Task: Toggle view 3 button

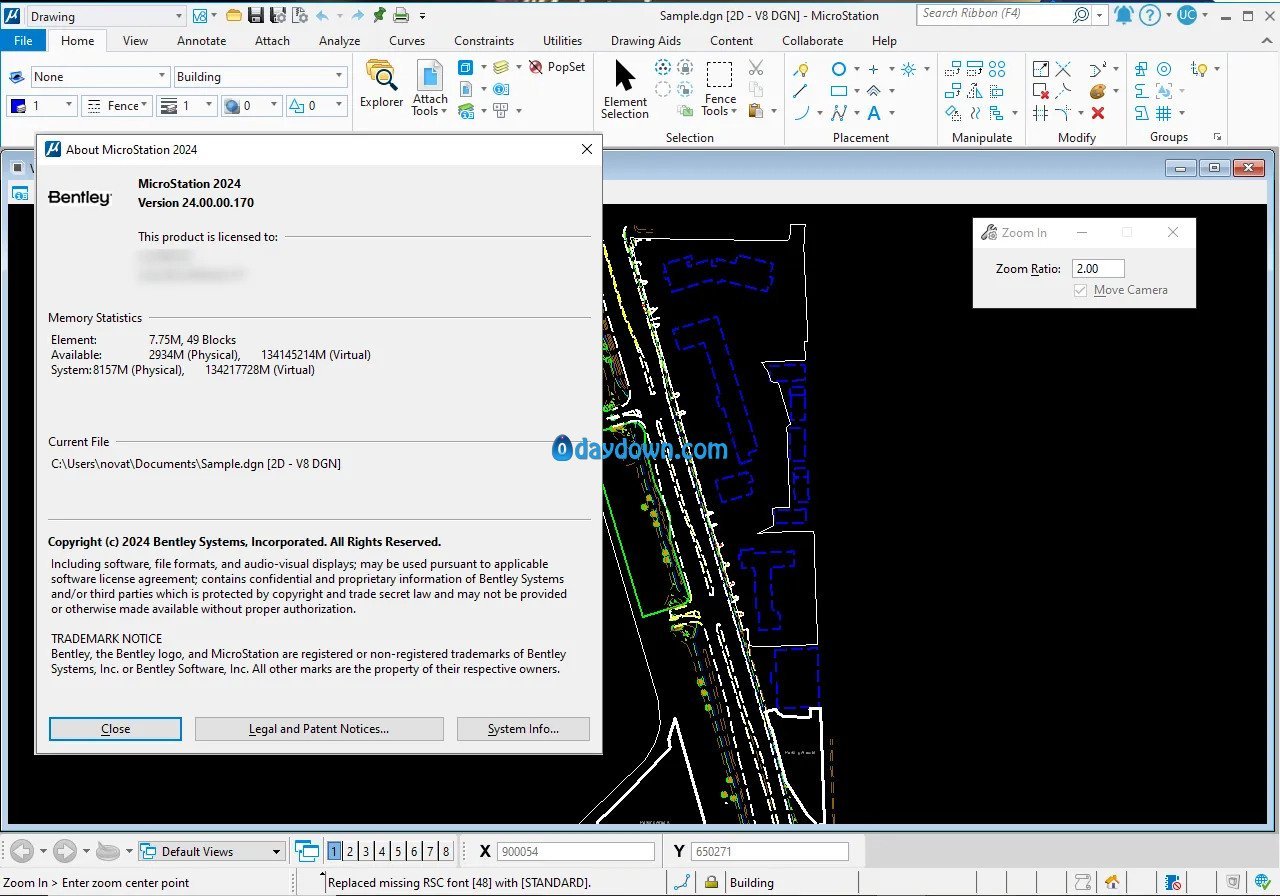Action: [x=366, y=851]
